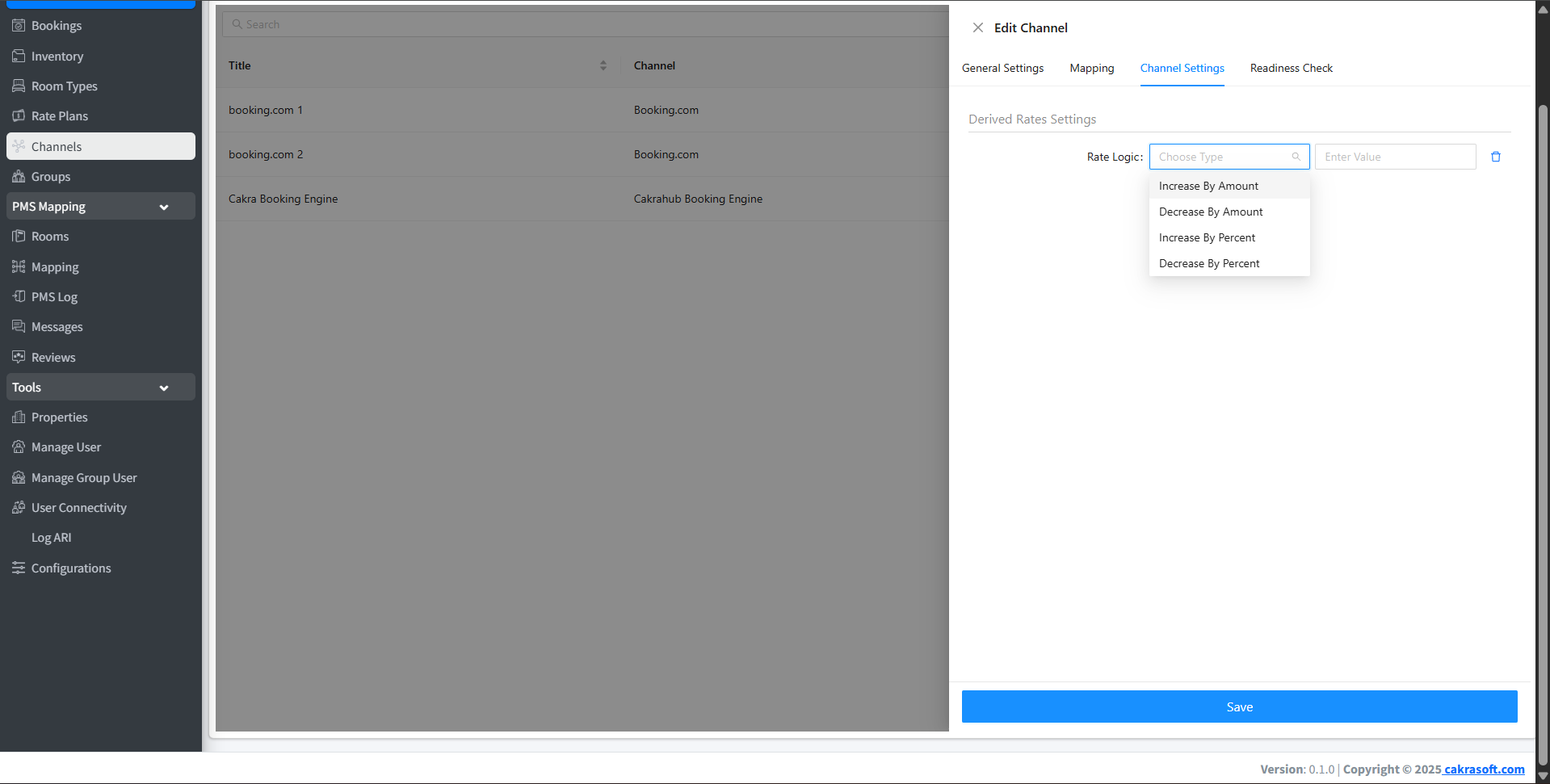Click the Bookings icon in the sidebar

point(19,26)
